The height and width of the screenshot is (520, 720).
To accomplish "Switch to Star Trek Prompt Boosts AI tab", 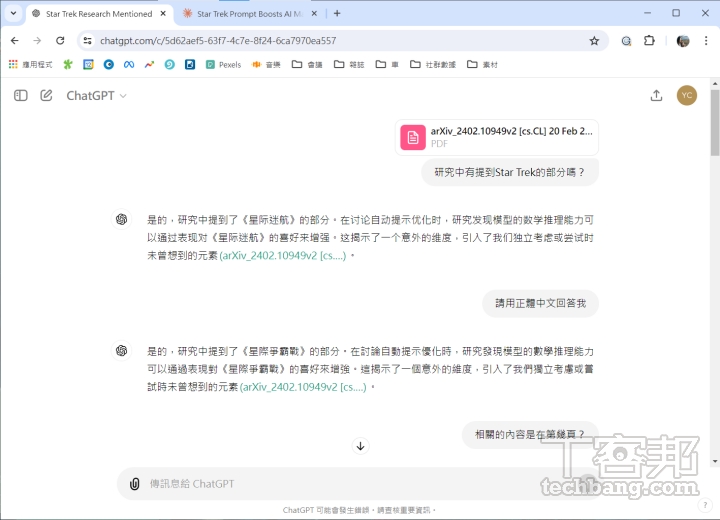I will [x=250, y=14].
